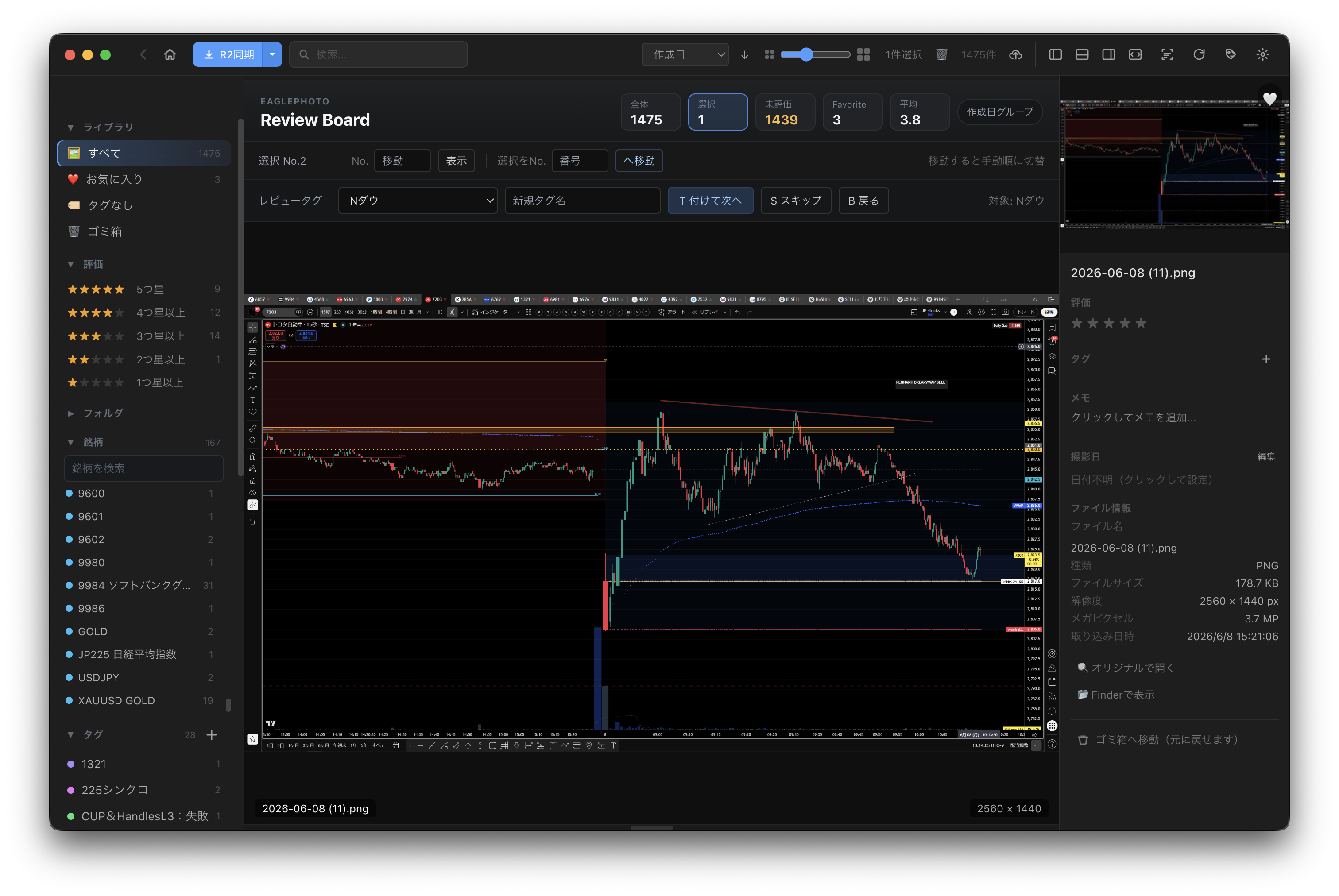This screenshot has height=896, width=1339.
Task: Click the refresh icon in toolbar
Action: 1198,54
